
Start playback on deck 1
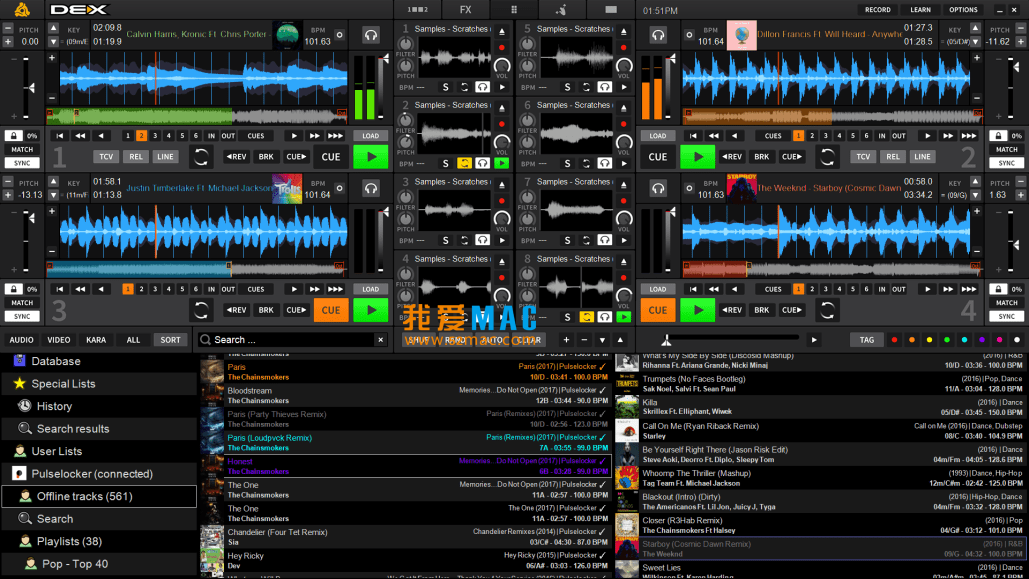click(x=371, y=157)
